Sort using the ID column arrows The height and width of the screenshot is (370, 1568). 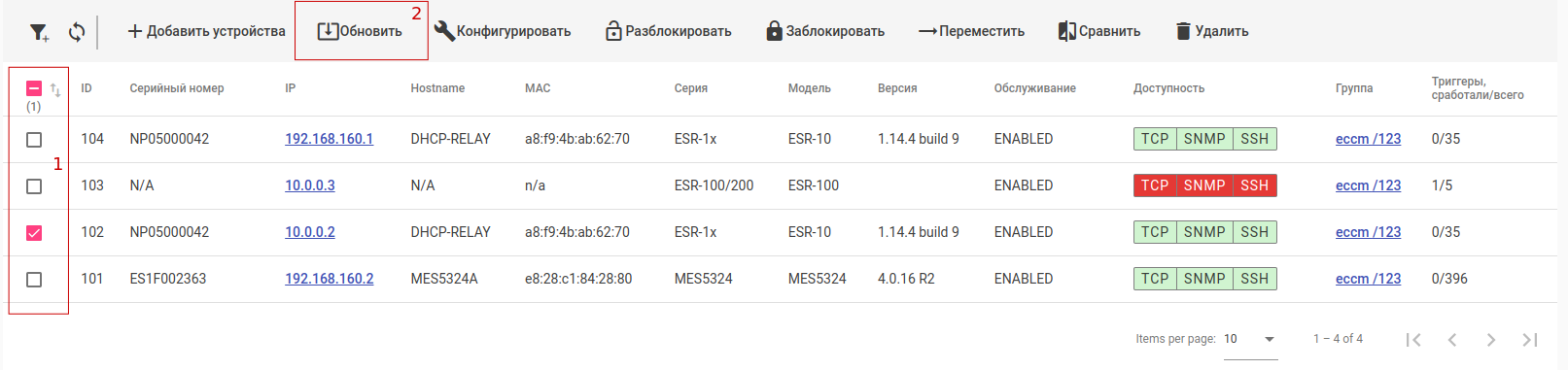click(x=55, y=90)
